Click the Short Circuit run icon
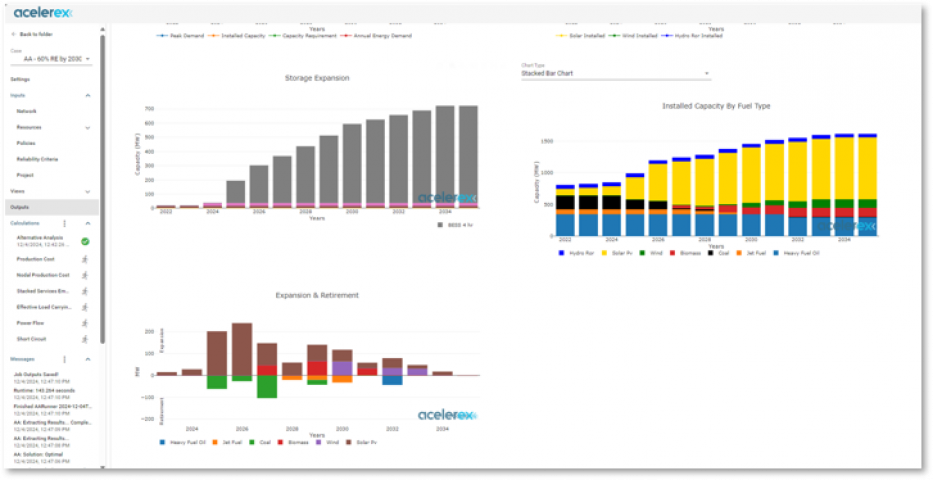Viewport: 933px width, 480px height. coord(85,339)
